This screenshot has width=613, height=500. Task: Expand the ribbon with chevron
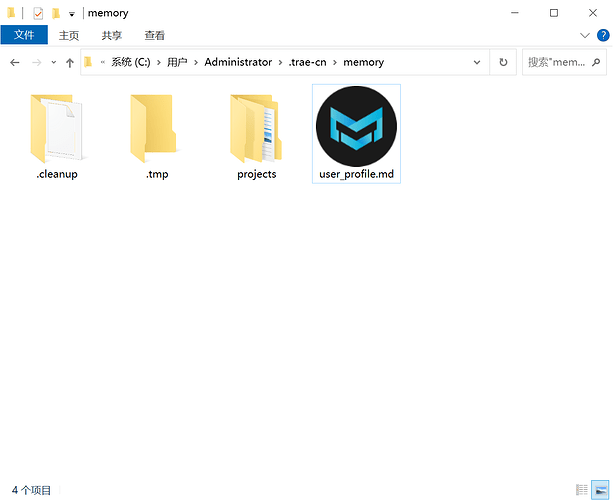(x=584, y=36)
